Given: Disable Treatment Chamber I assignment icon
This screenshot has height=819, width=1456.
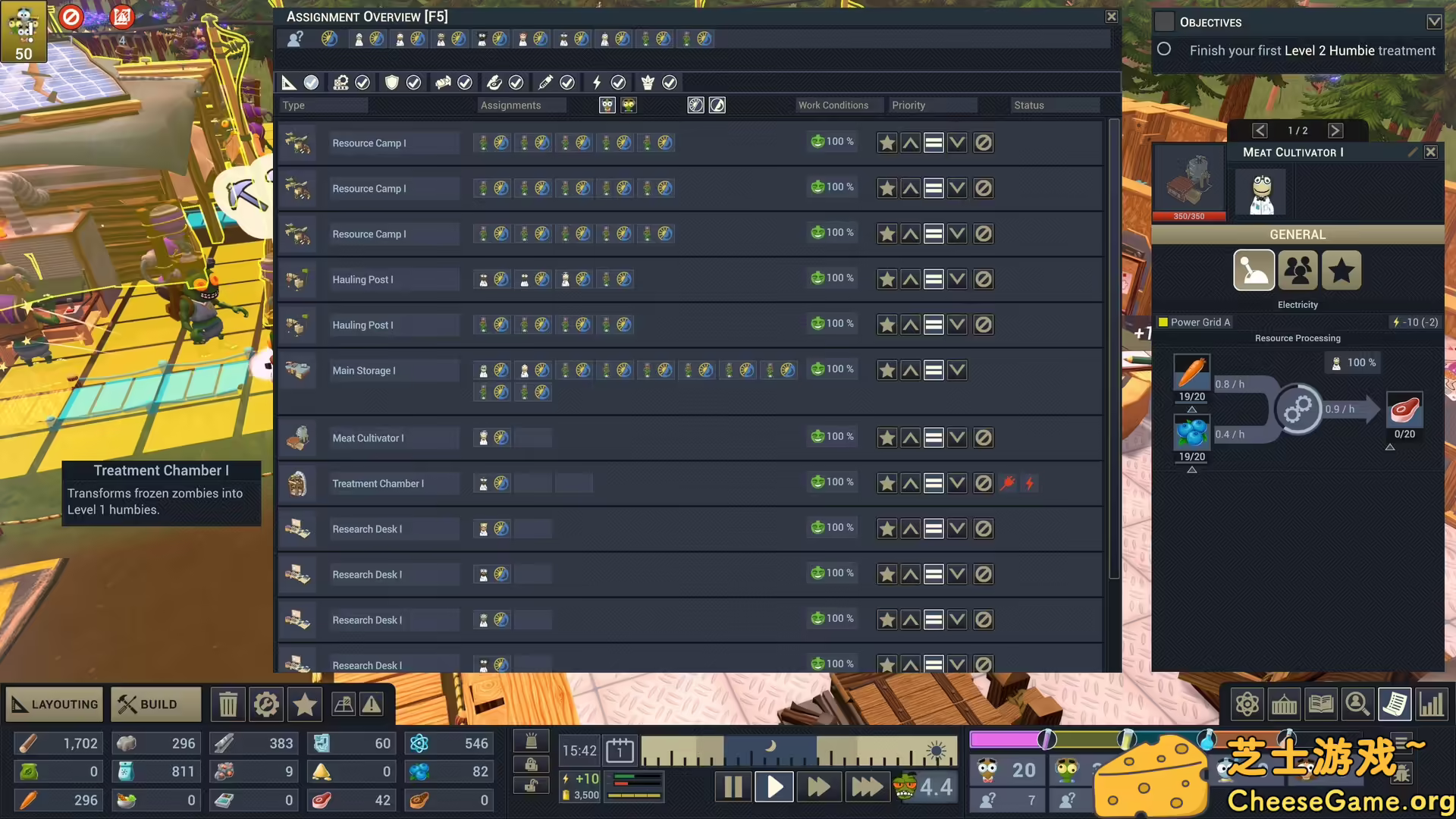Looking at the screenshot, I should pos(984,483).
